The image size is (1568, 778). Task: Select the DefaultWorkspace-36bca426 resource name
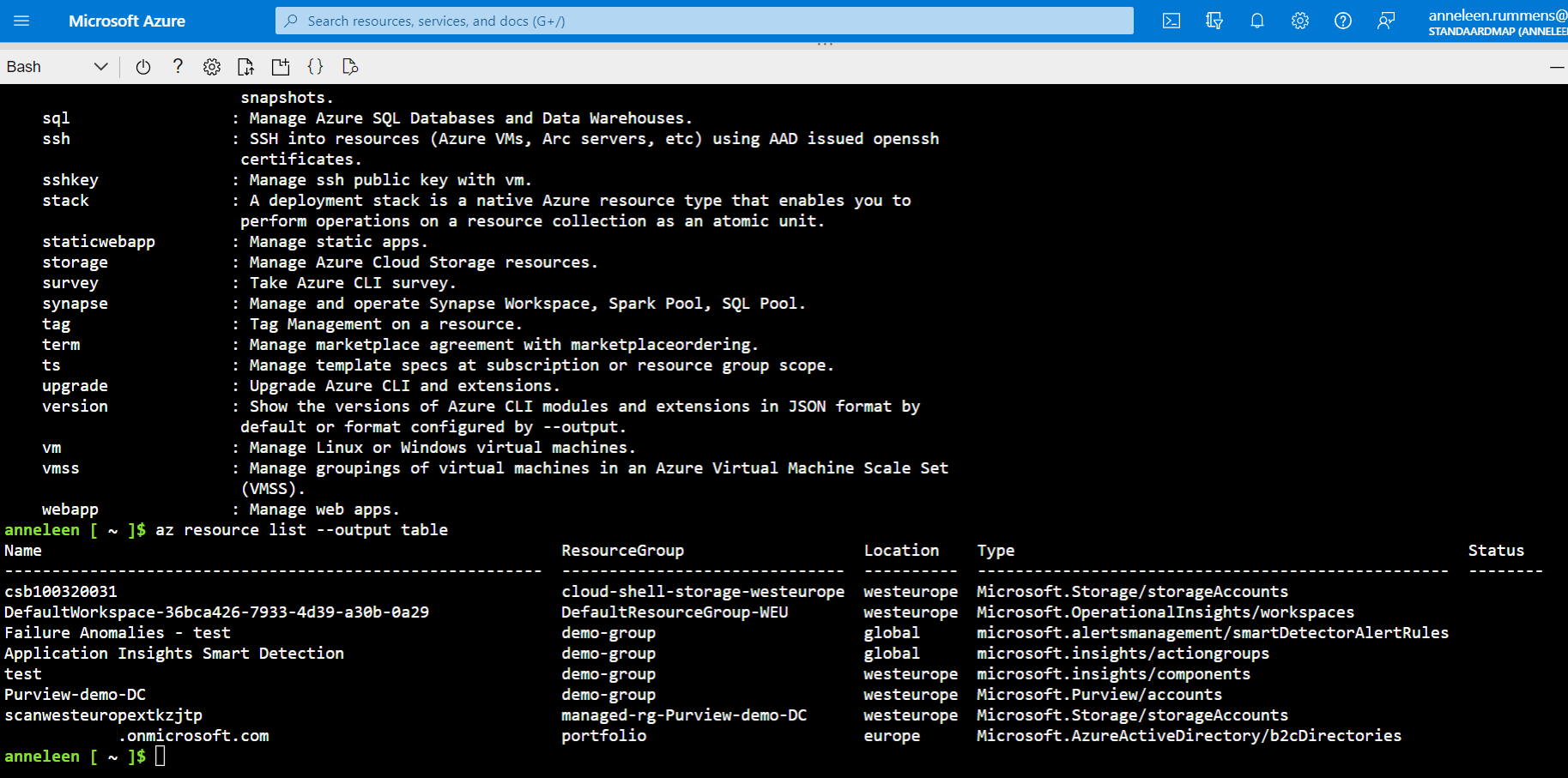tap(216, 612)
